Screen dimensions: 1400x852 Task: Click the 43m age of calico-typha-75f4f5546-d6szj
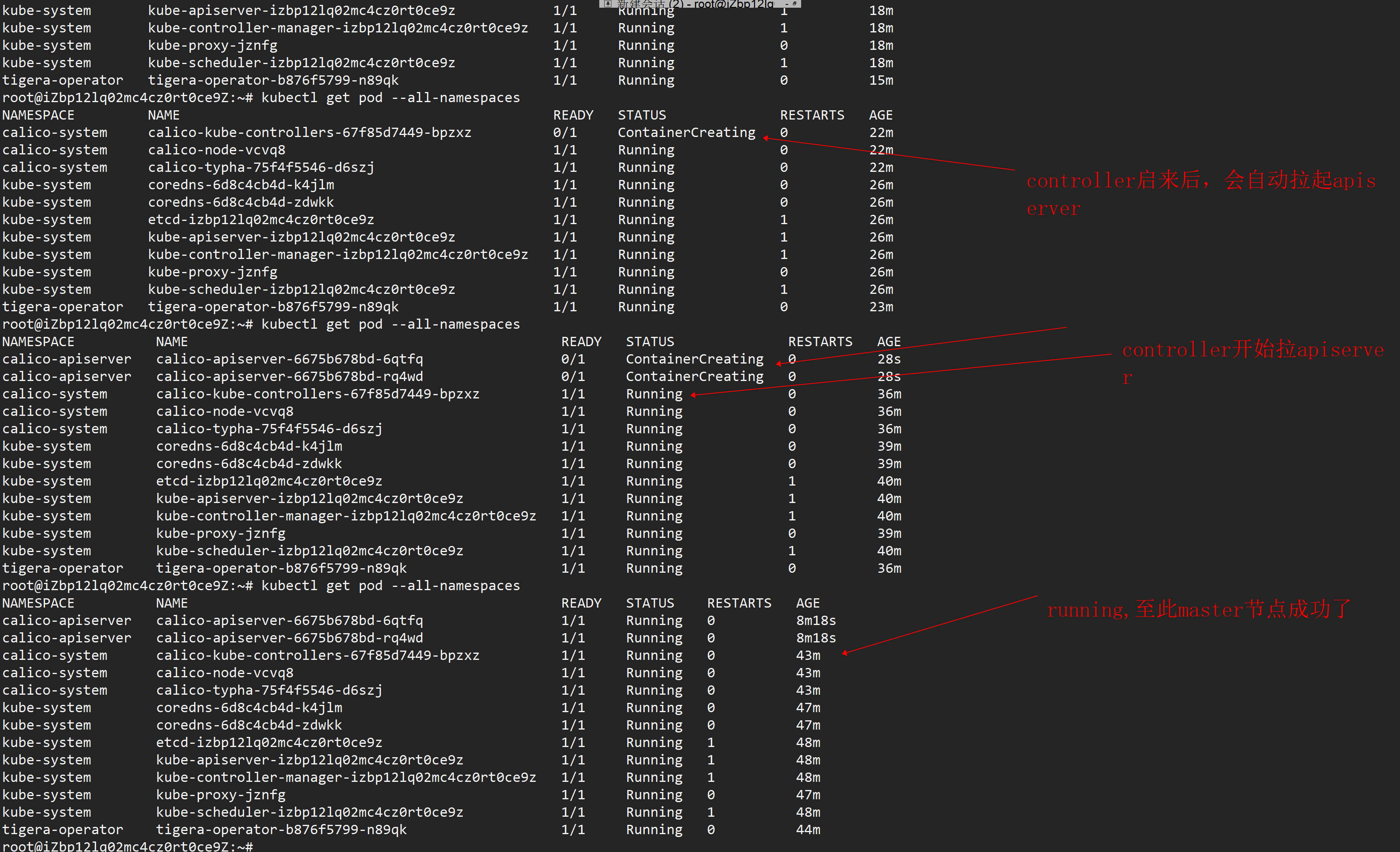[x=808, y=690]
